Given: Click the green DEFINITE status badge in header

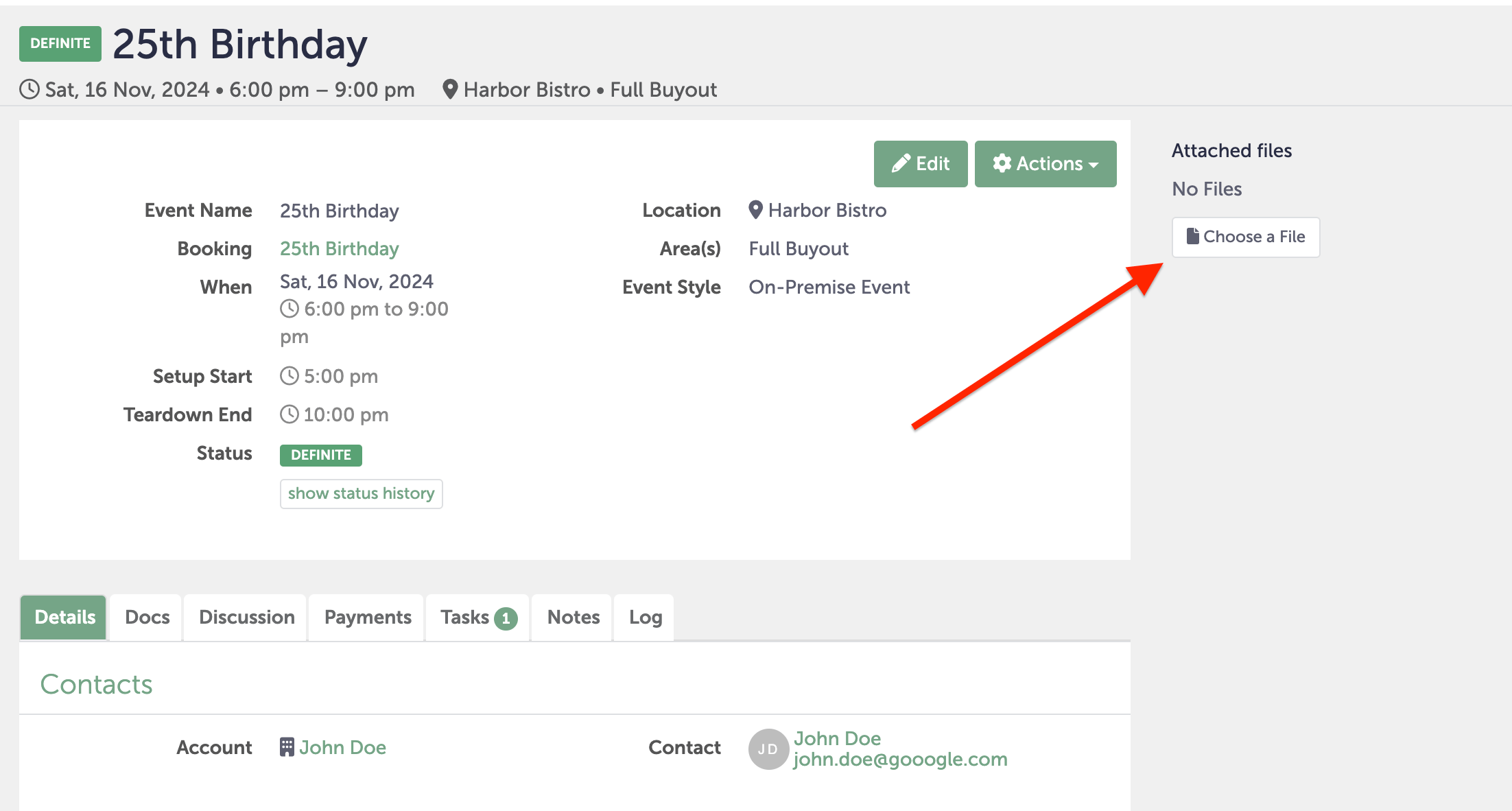Looking at the screenshot, I should pyautogui.click(x=60, y=43).
